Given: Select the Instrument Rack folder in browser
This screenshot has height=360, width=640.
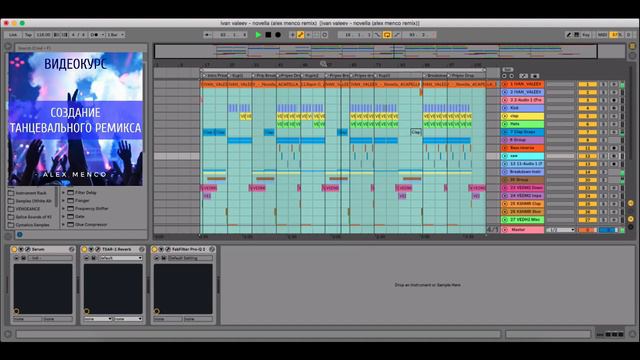Looking at the screenshot, I should click(x=31, y=193).
